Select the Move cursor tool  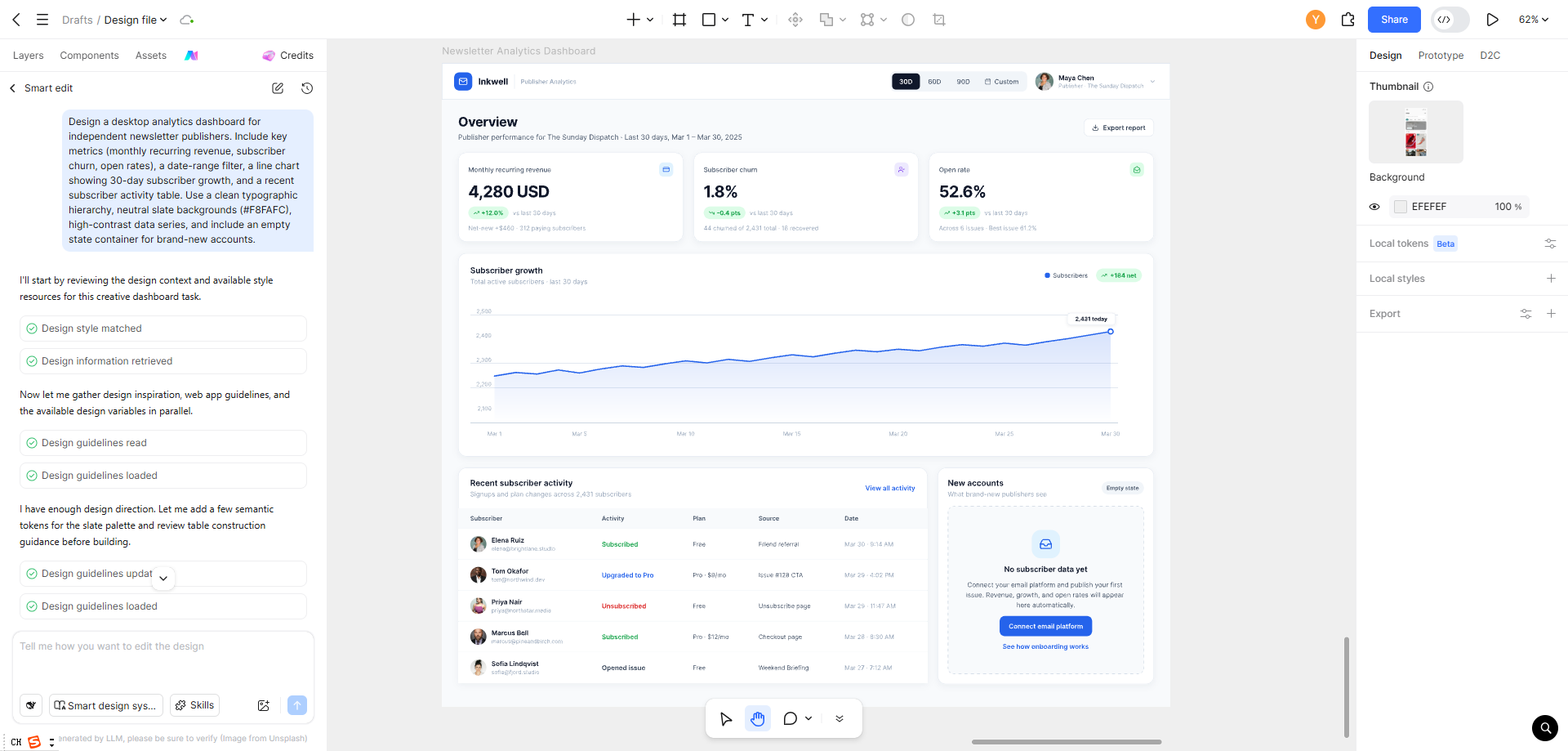(726, 718)
